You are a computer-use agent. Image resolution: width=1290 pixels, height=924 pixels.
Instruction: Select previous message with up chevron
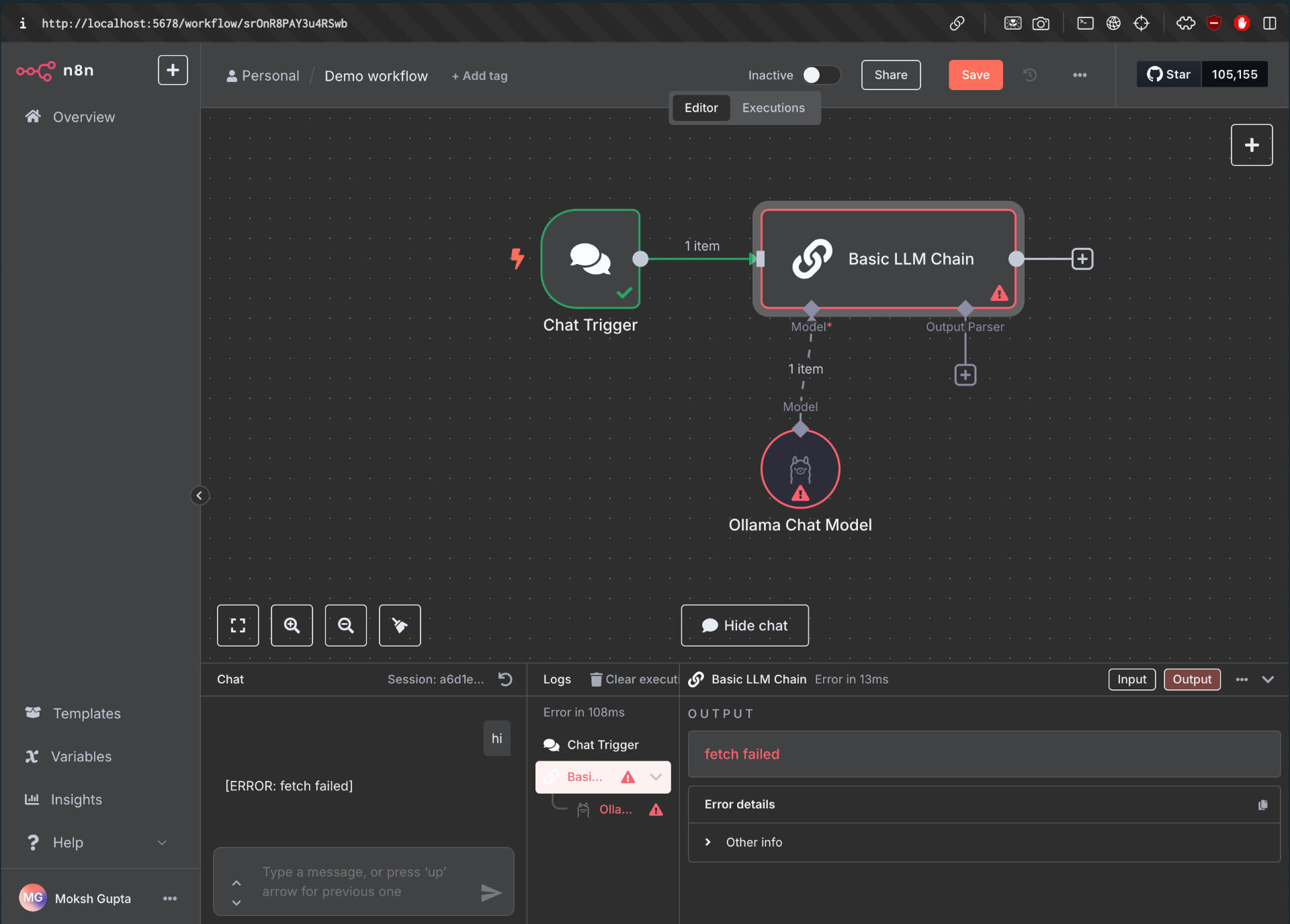(236, 883)
